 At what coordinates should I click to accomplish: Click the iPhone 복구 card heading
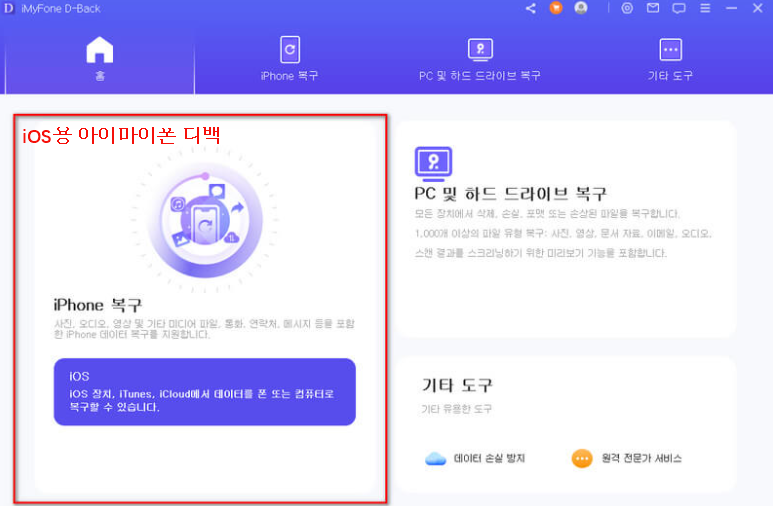coord(98,305)
